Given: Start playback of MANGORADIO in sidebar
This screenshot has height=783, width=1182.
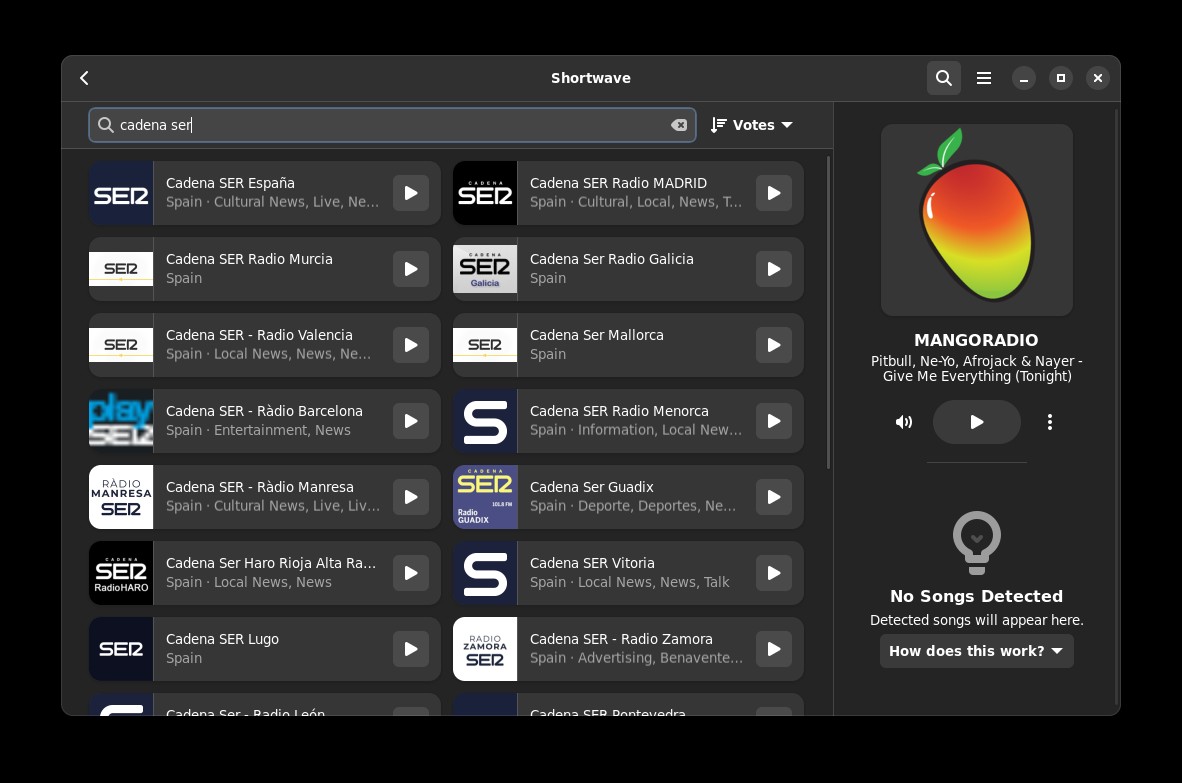Looking at the screenshot, I should click(x=976, y=422).
